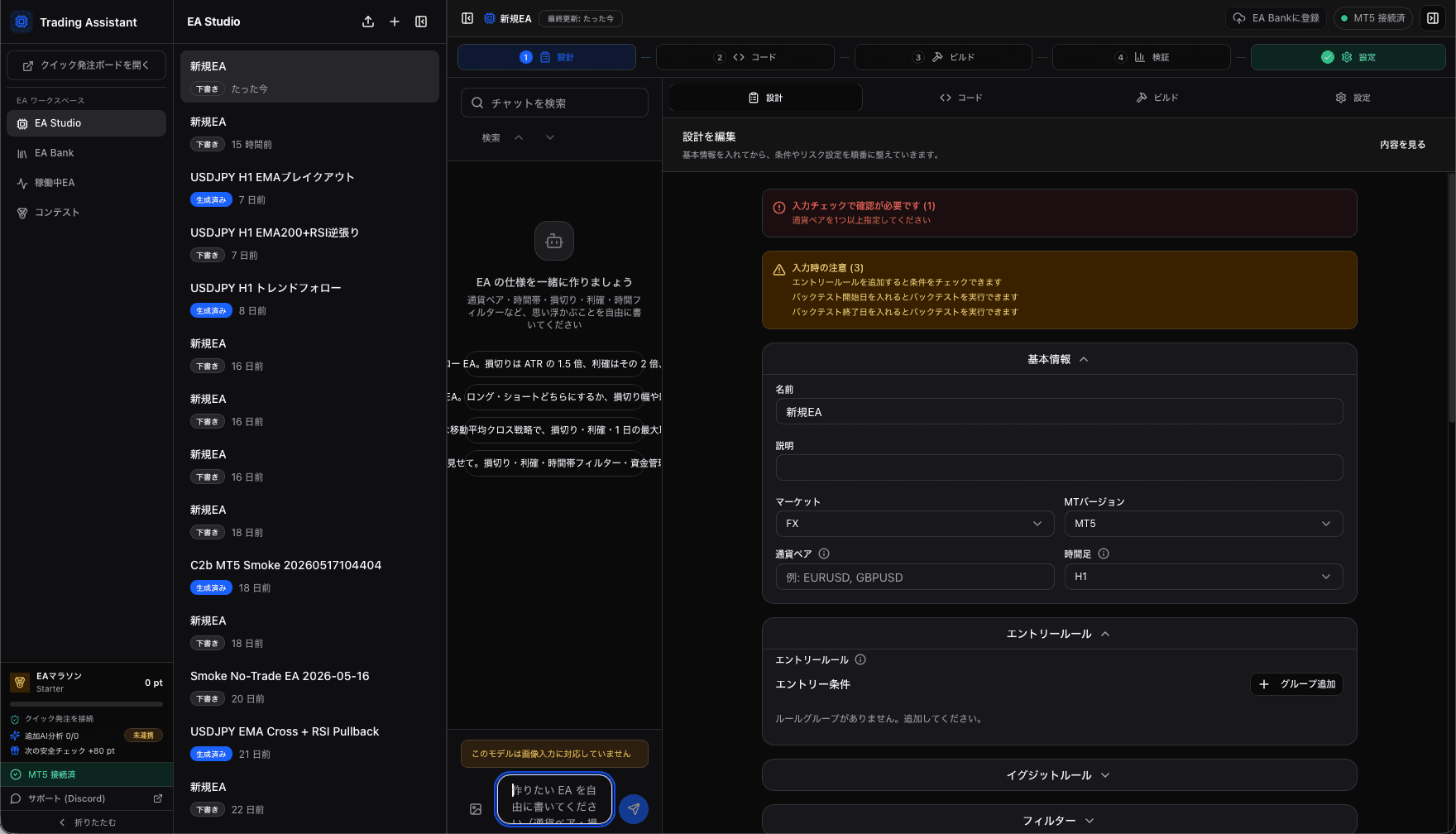
Task: Click the Trading Assistant logo icon
Action: click(22, 22)
